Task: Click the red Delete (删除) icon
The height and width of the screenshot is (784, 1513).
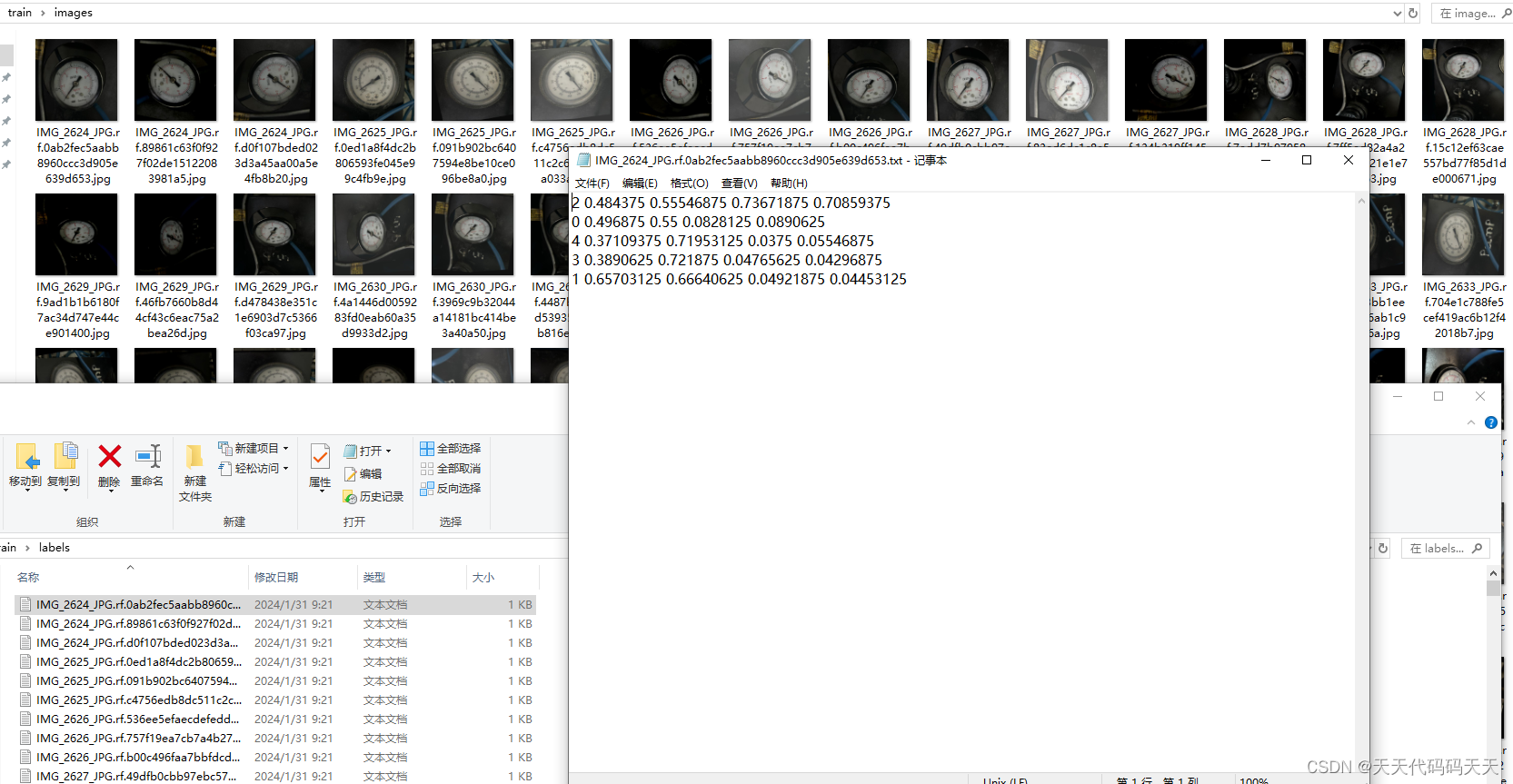Action: (109, 457)
